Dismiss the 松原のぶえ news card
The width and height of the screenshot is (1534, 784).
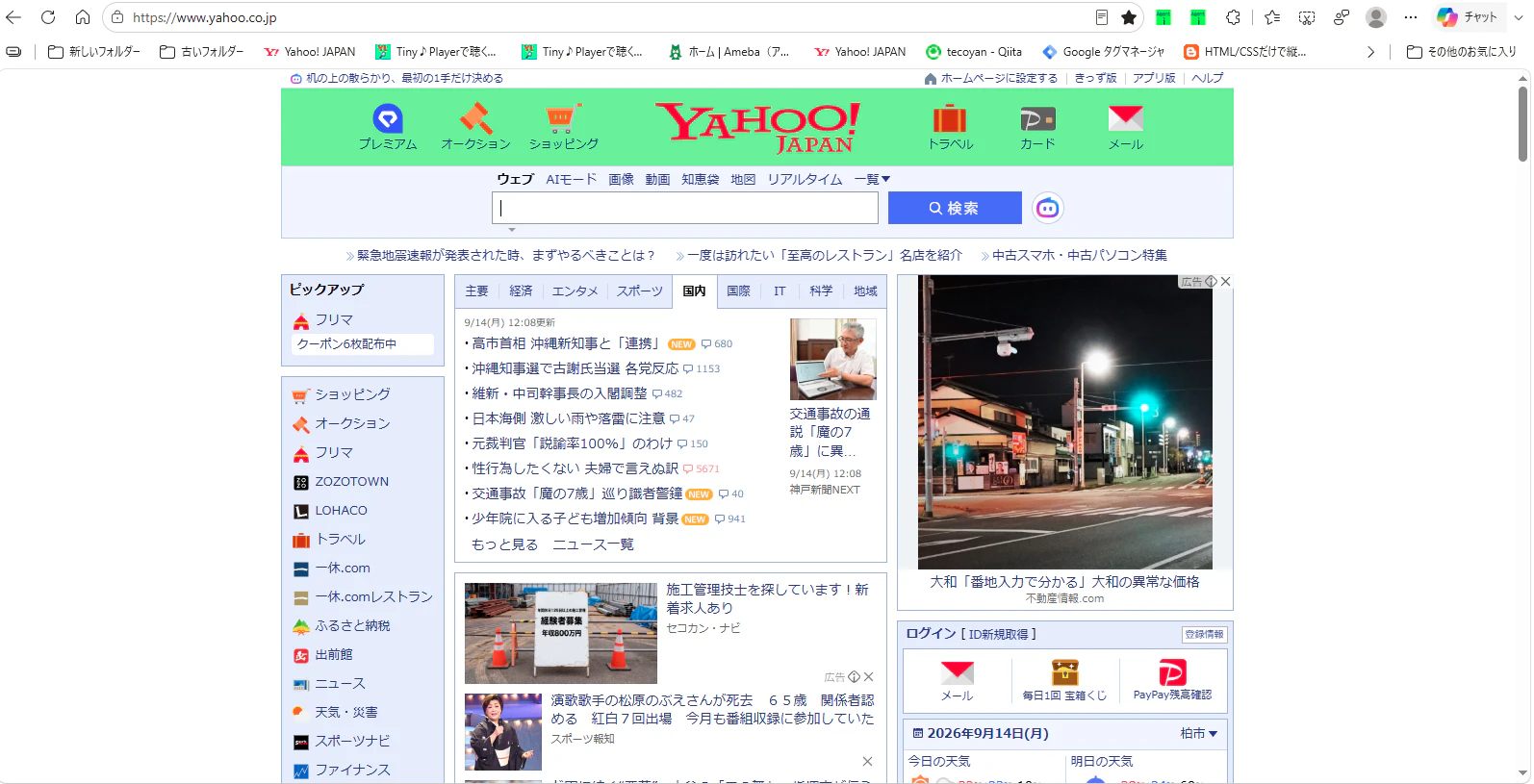(867, 761)
